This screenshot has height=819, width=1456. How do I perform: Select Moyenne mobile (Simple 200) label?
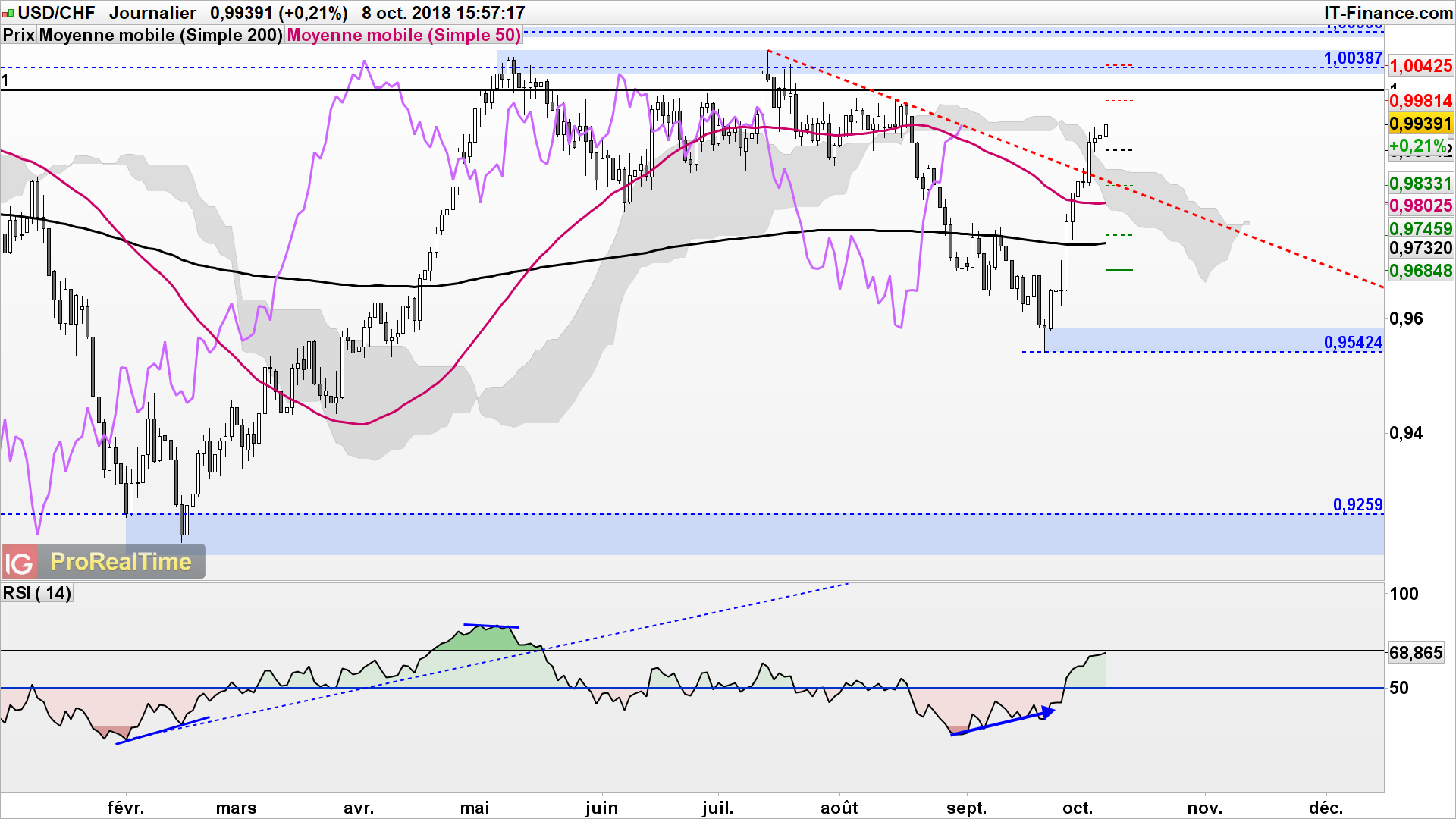[161, 35]
